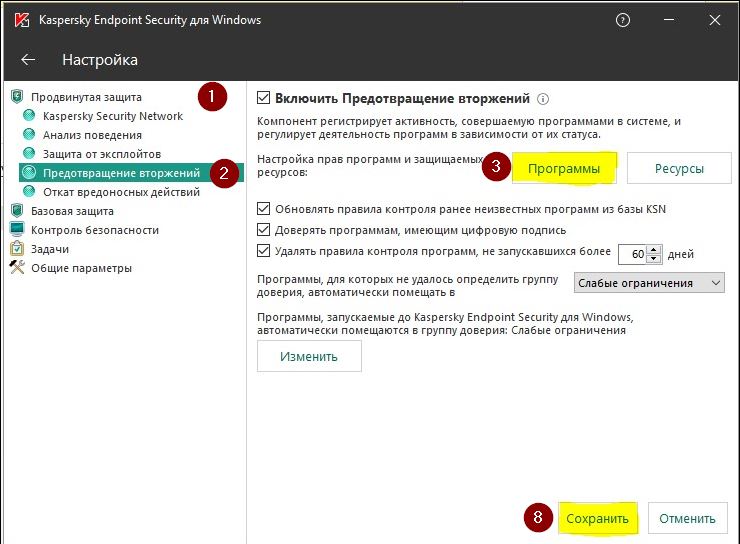Click the Откат вредоносных действий sphere icon
This screenshot has height=544, width=740.
tap(29, 192)
